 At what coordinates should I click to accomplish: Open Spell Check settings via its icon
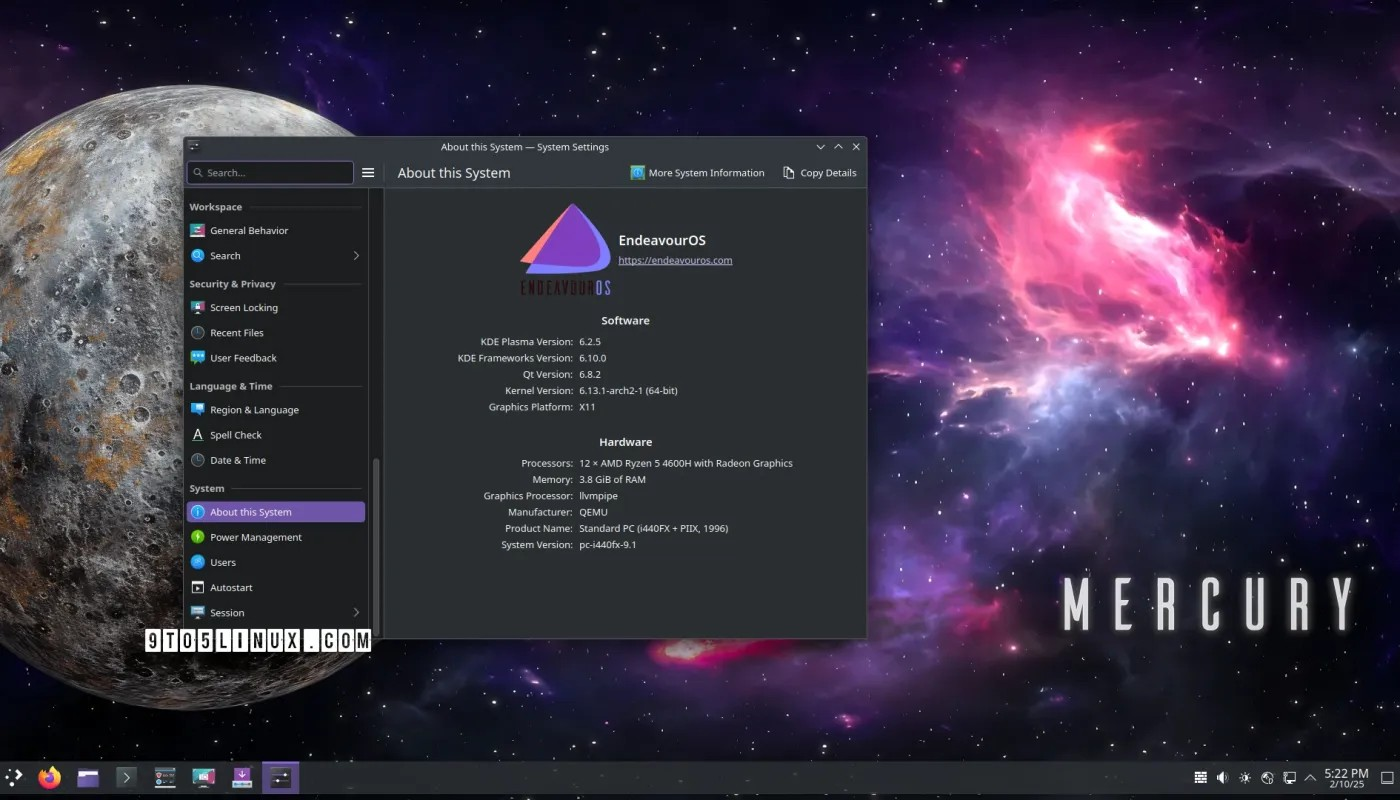200,434
